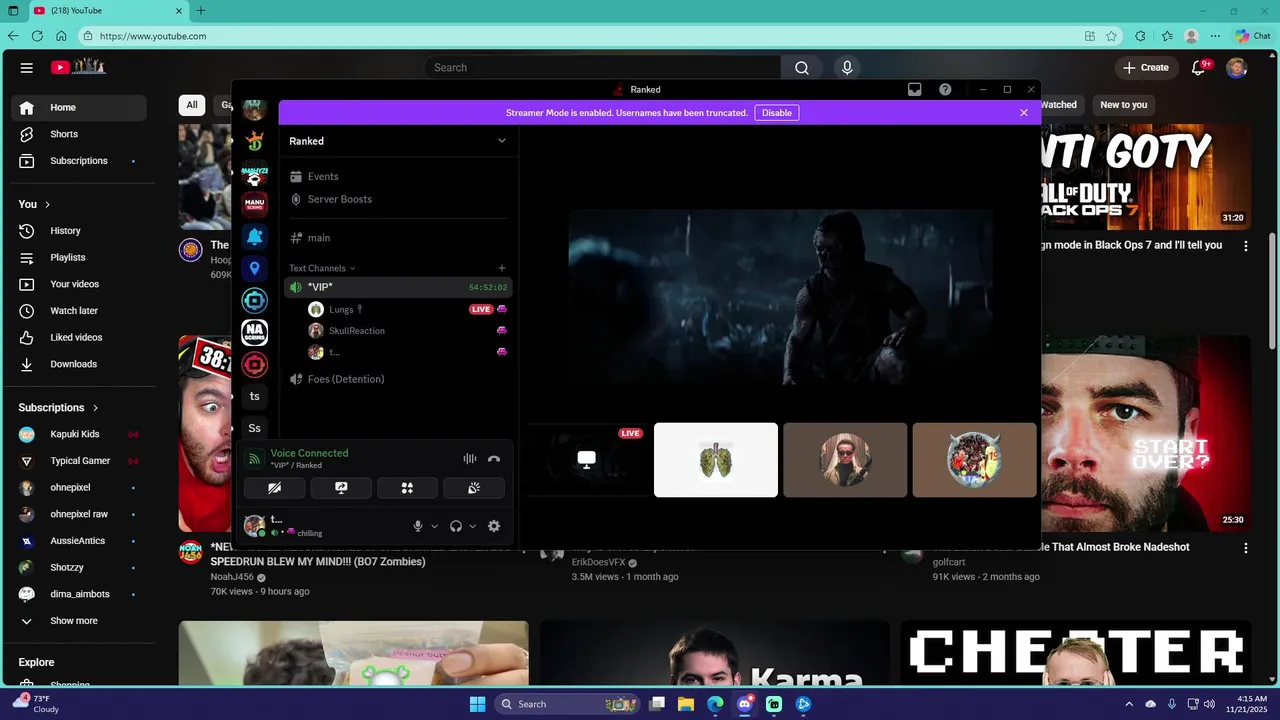
Task: Share your screen in Discord voice panel
Action: (x=341, y=488)
